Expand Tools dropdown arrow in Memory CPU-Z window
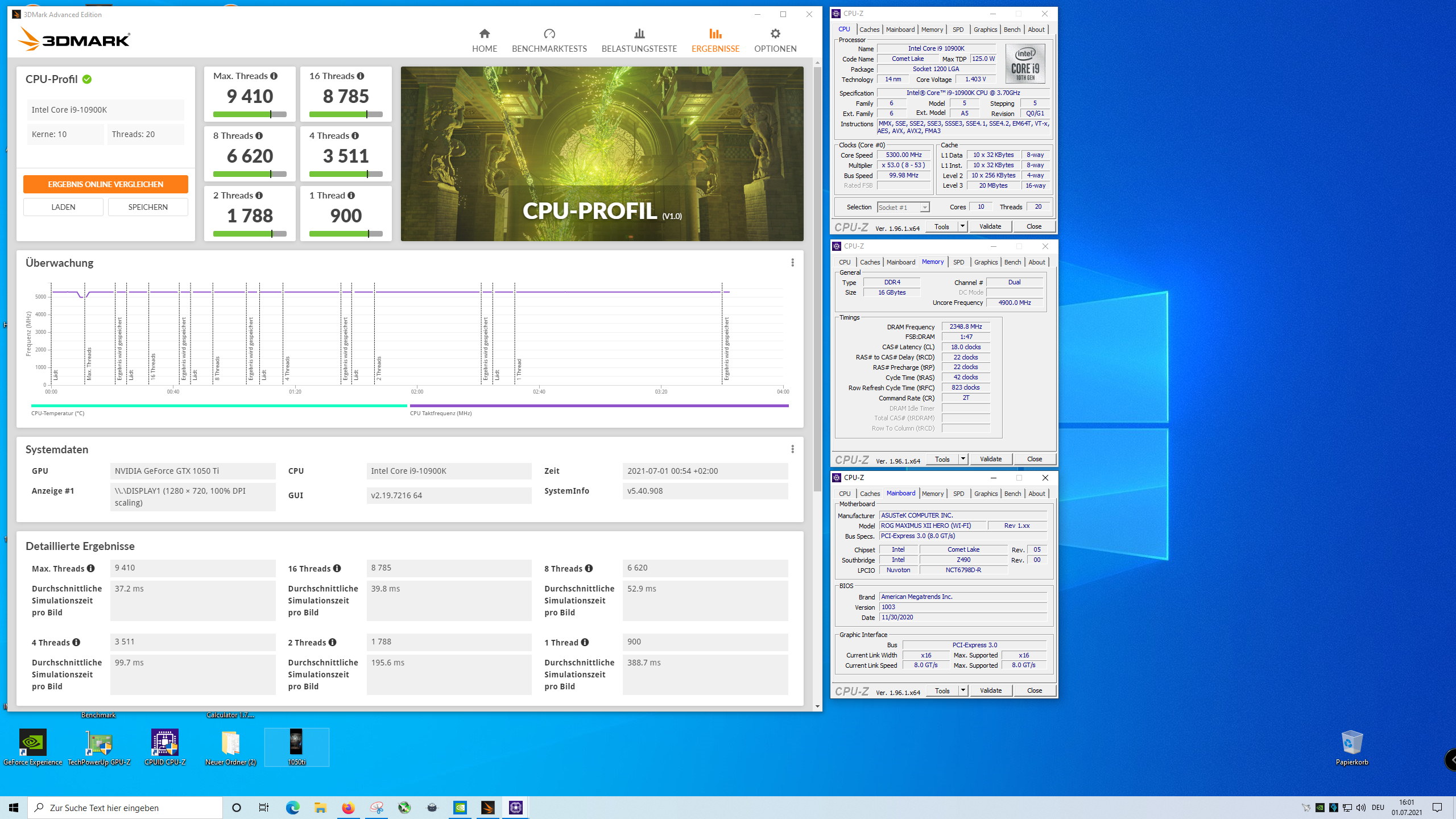The image size is (1456, 819). tap(963, 459)
